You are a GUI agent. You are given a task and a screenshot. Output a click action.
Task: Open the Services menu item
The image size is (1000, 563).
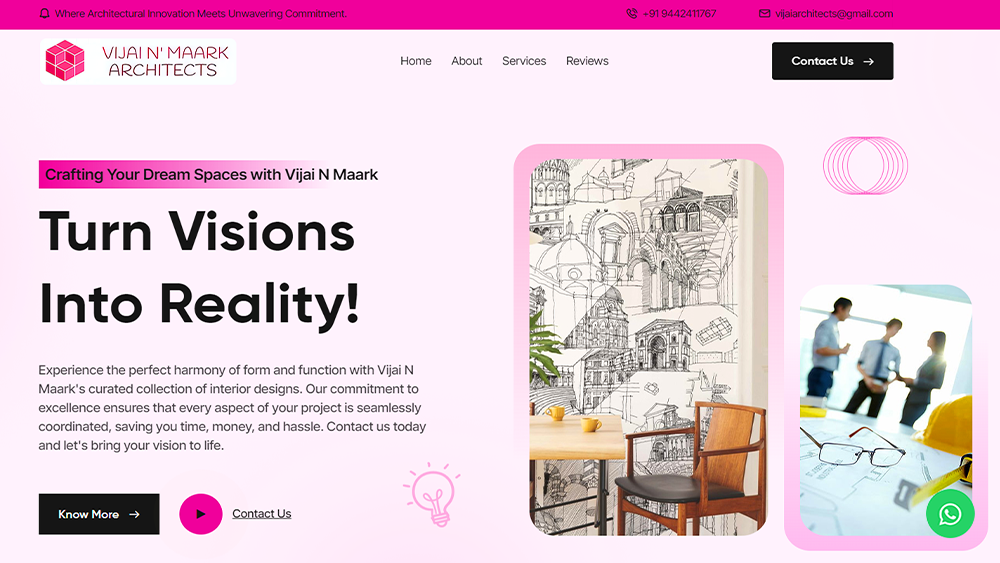coord(524,61)
